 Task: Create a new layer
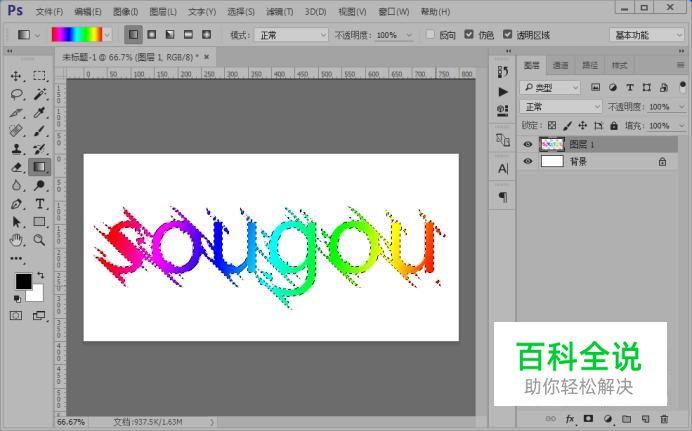[x=646, y=419]
